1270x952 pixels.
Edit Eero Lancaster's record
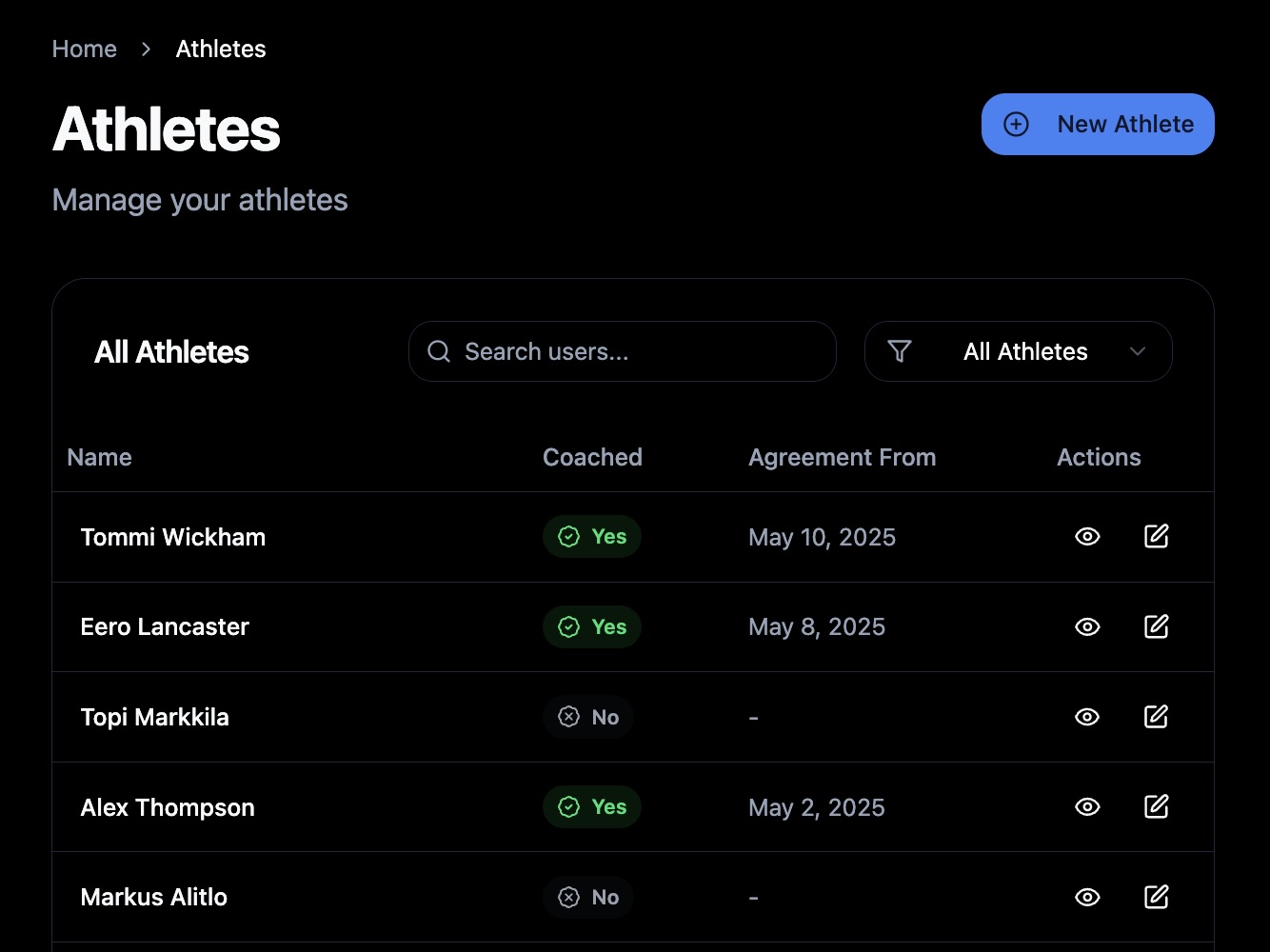coord(1156,626)
